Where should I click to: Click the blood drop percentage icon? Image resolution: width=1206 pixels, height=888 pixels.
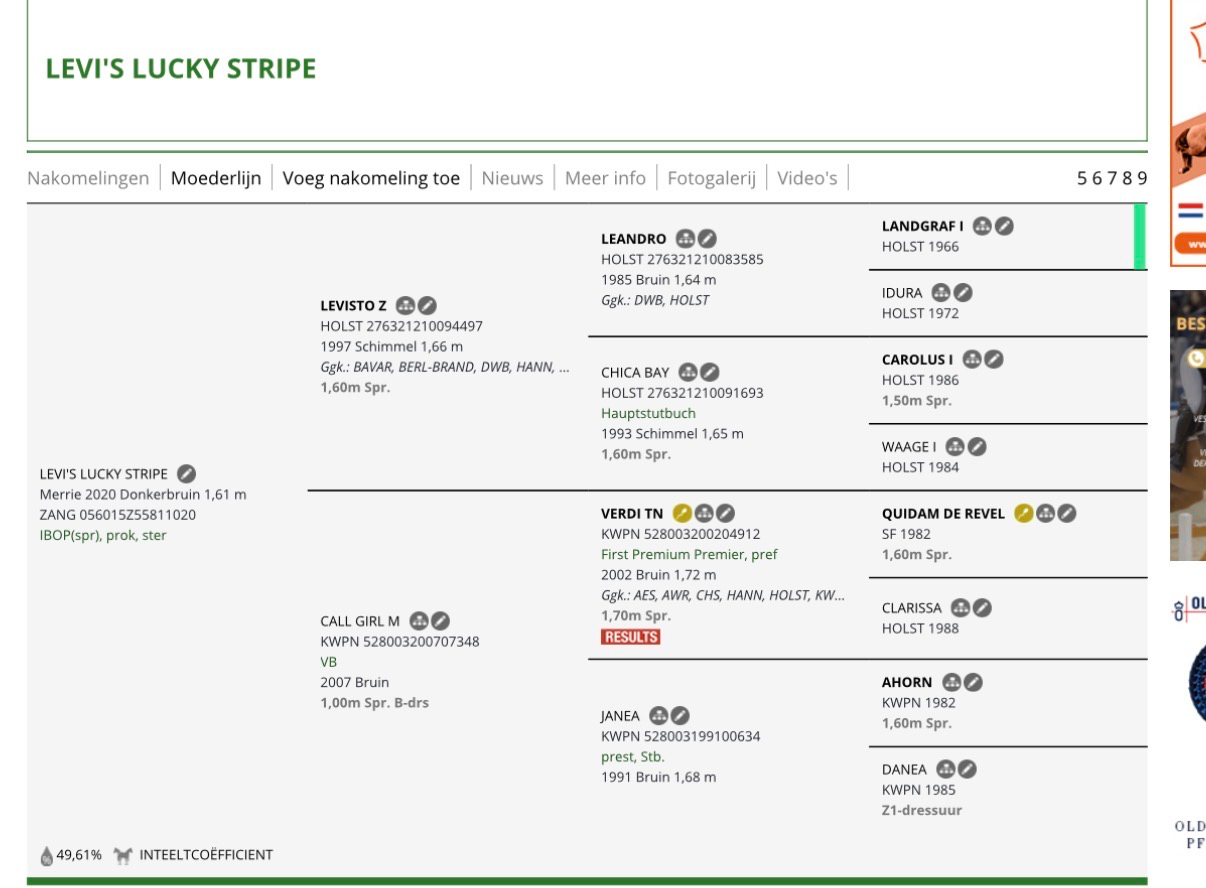click(x=47, y=855)
